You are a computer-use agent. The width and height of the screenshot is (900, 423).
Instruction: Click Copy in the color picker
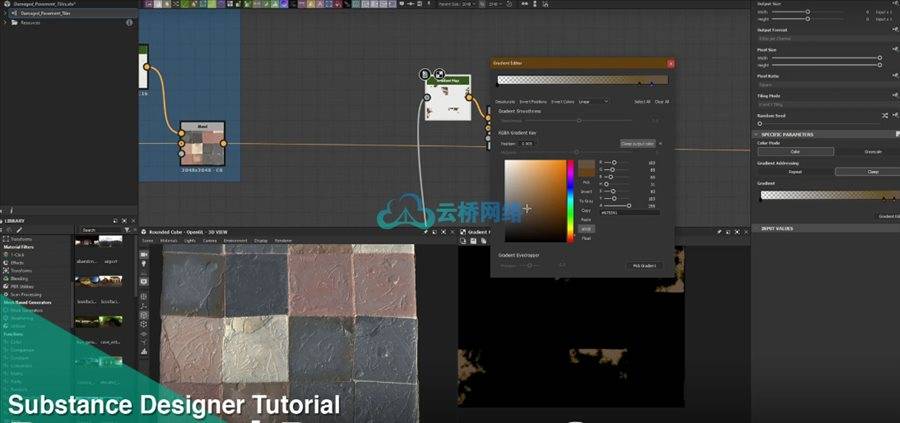pos(586,210)
